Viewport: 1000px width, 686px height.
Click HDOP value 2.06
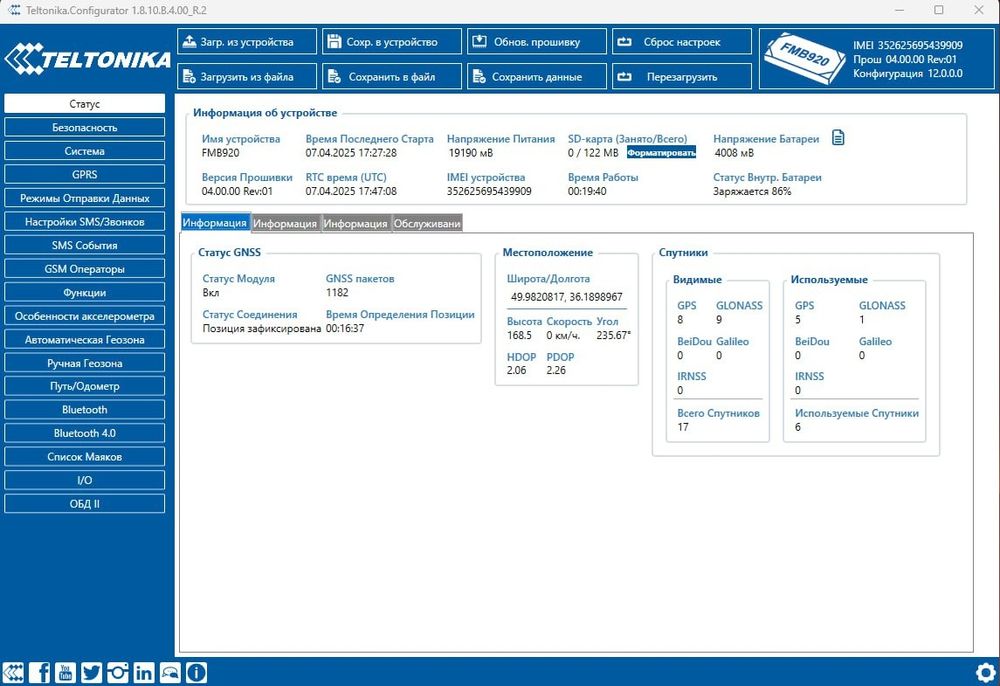[x=516, y=370]
